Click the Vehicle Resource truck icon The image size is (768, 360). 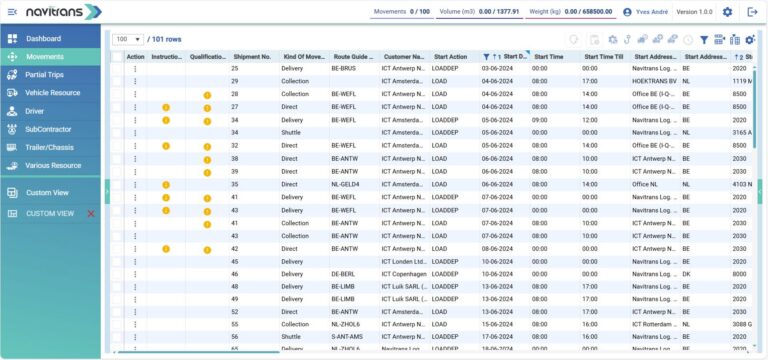coord(12,93)
